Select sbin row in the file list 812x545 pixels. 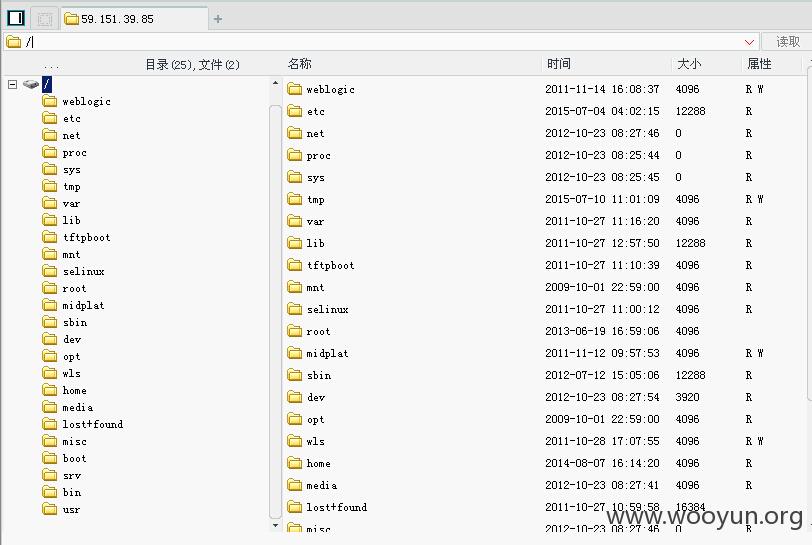(544, 376)
